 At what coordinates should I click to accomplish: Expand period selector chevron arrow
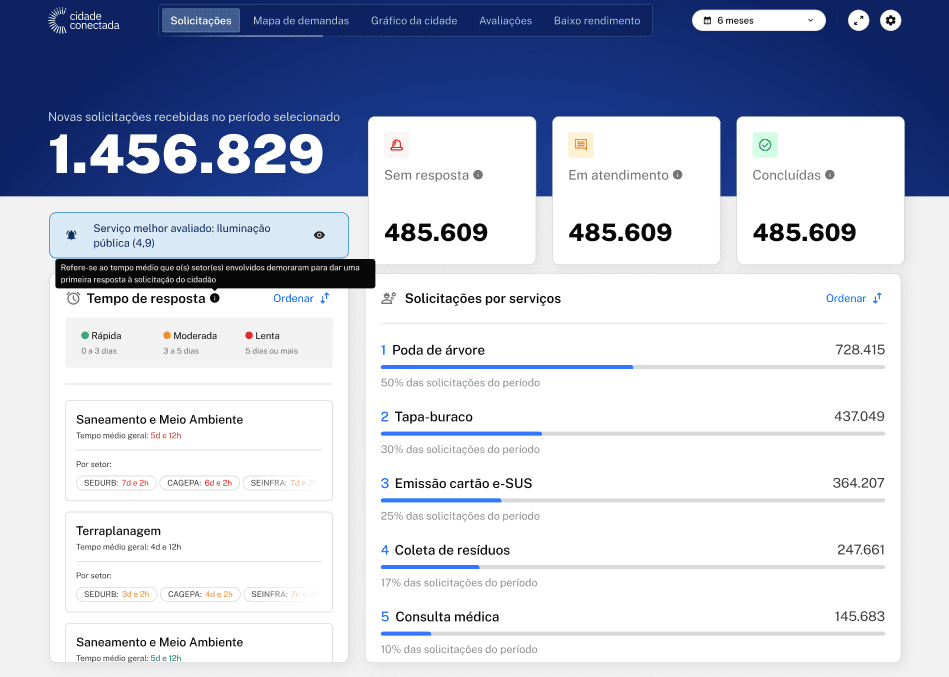[810, 21]
